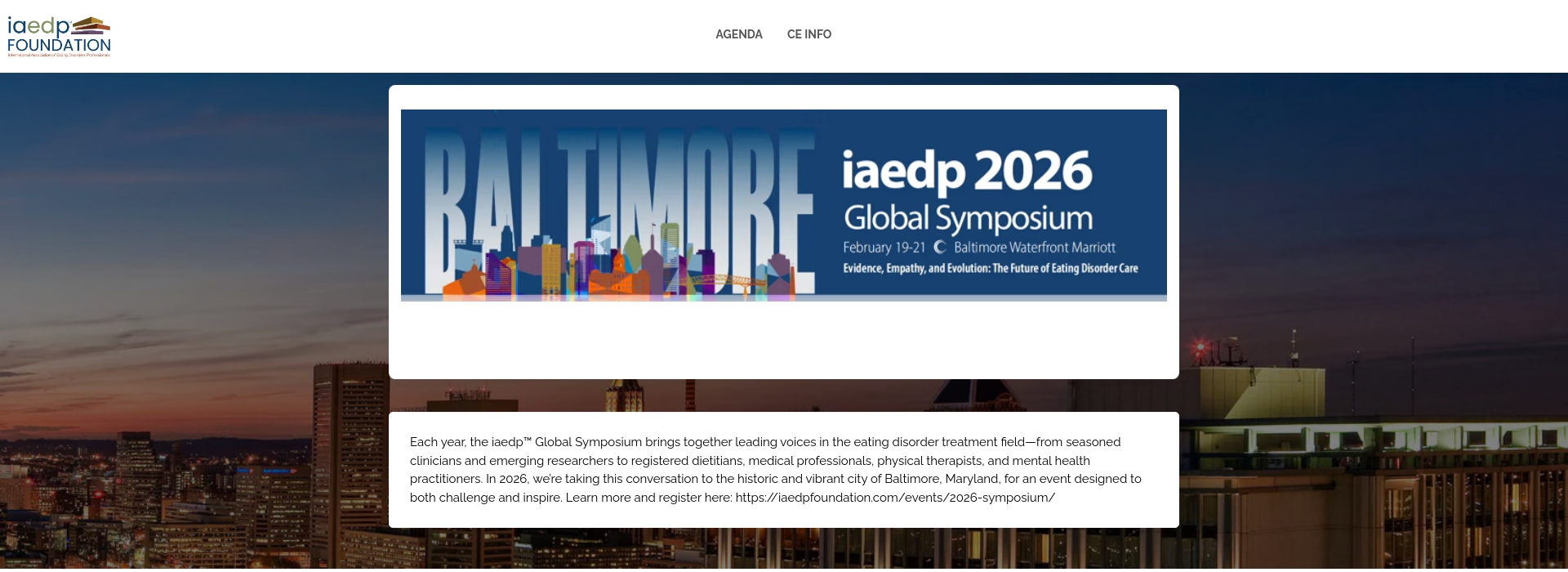The image size is (1568, 572).
Task: Click the iaedp Foundation logo
Action: [x=59, y=36]
